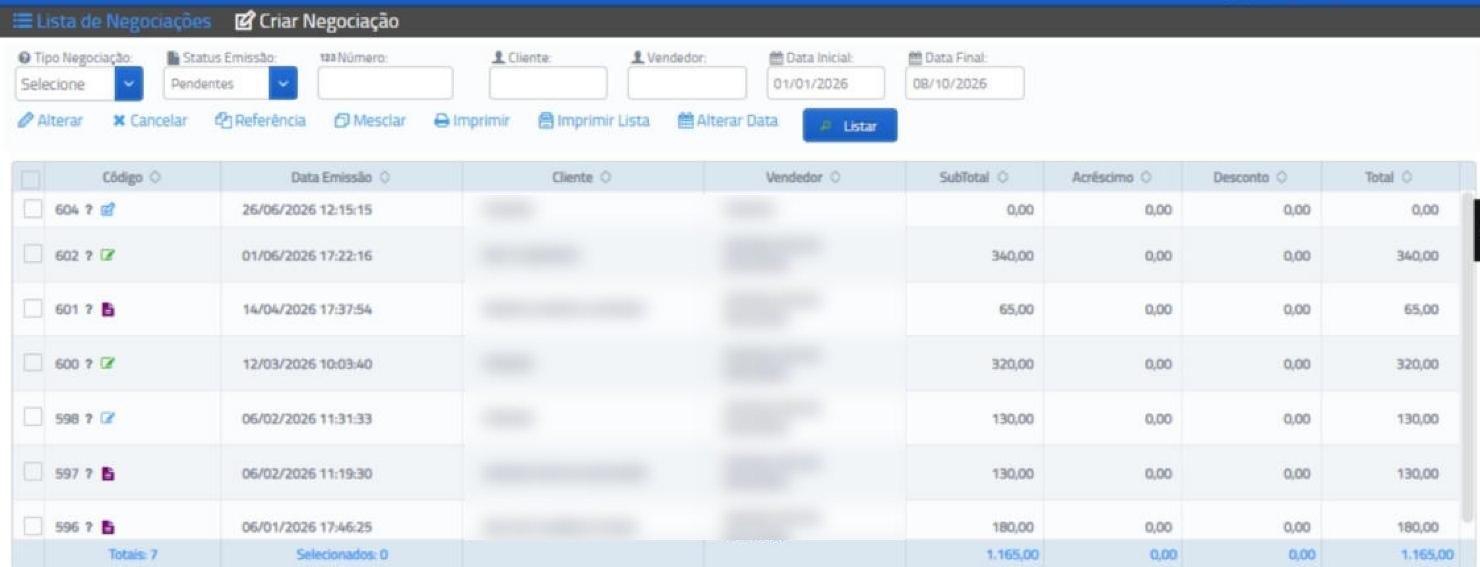Screen dimensions: 1480x567
Task: Focus the Número input field
Action: (385, 84)
